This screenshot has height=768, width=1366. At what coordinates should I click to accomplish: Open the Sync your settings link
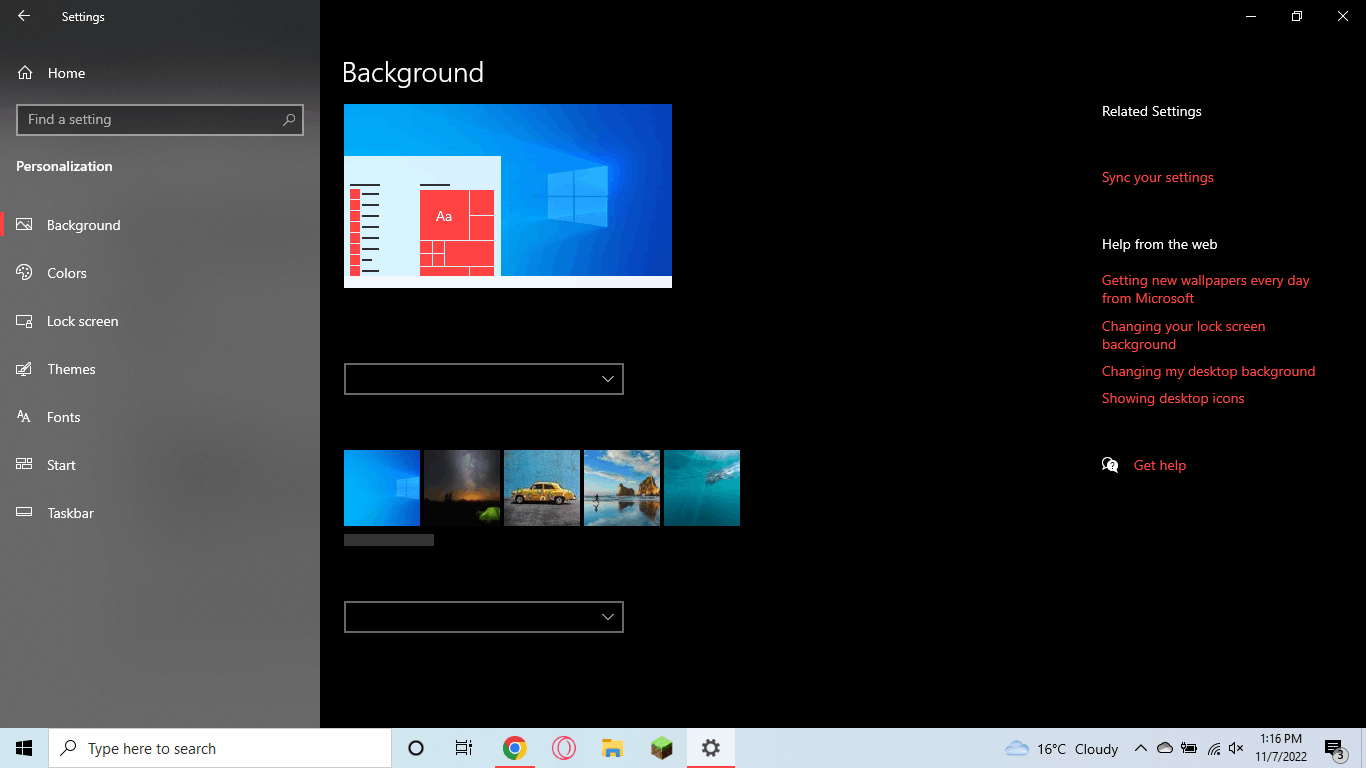[1158, 177]
